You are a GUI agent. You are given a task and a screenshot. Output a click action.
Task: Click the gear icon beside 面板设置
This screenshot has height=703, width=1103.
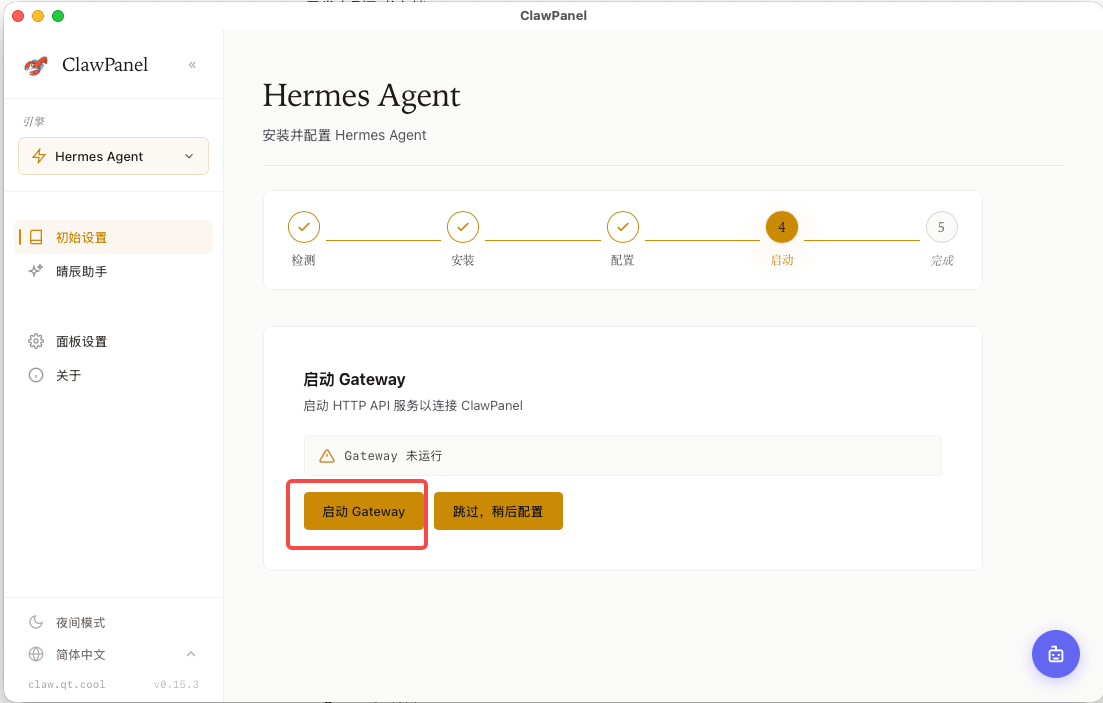click(36, 341)
